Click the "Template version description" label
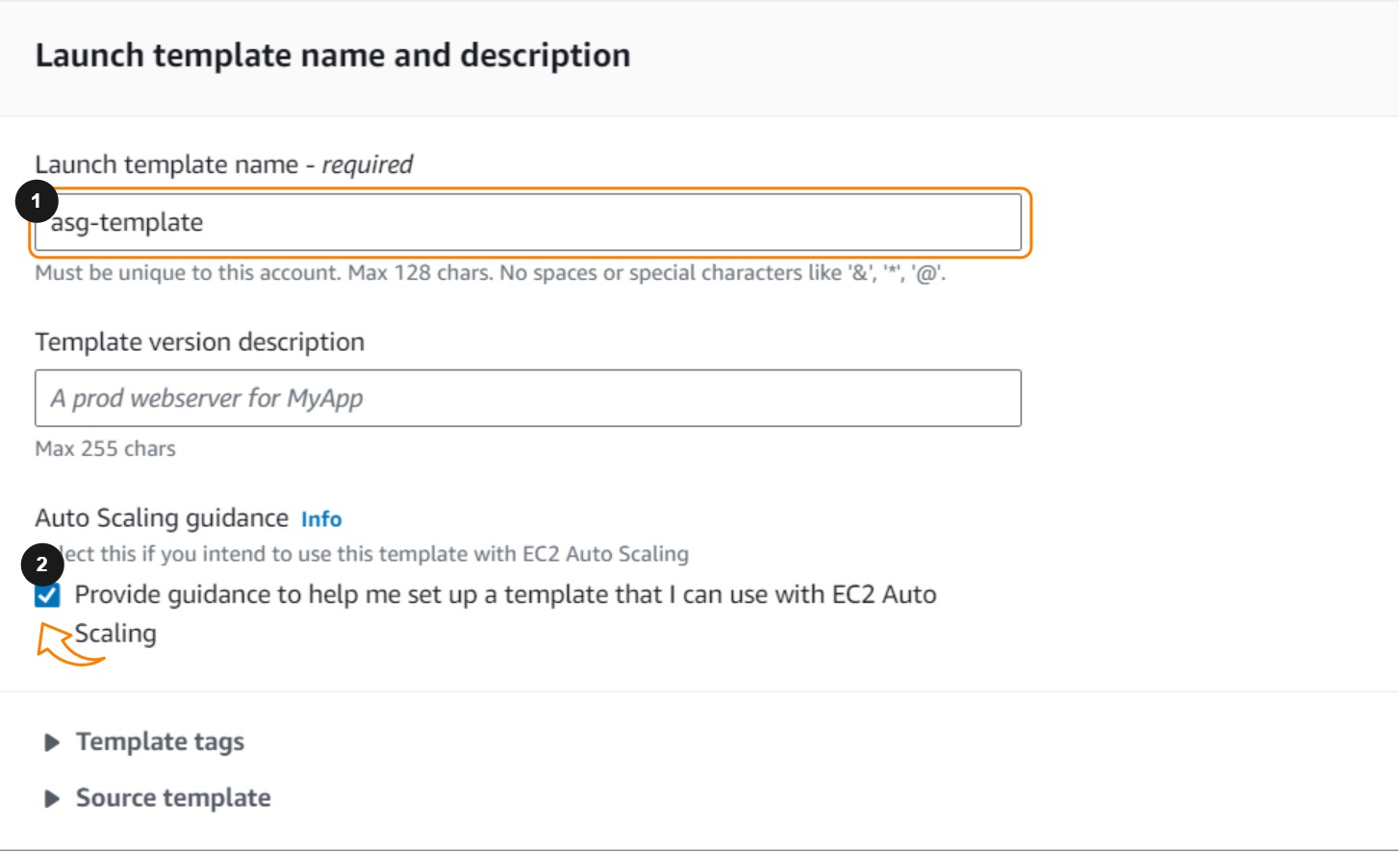The image size is (1400, 853). pos(199,342)
